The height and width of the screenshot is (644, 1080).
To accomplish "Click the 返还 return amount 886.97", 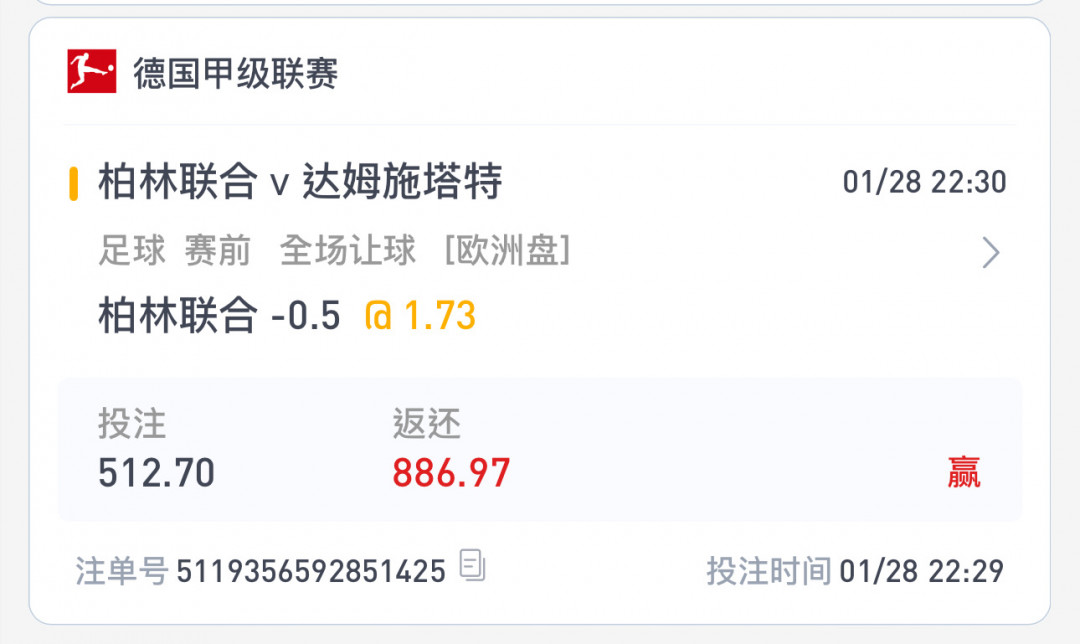I will (451, 473).
